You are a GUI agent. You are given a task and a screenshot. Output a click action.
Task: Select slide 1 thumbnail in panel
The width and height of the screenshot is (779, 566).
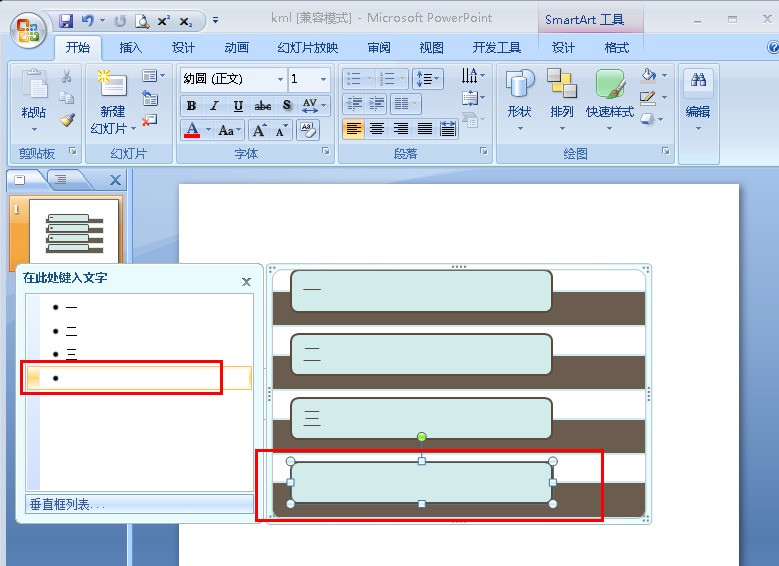click(x=74, y=231)
